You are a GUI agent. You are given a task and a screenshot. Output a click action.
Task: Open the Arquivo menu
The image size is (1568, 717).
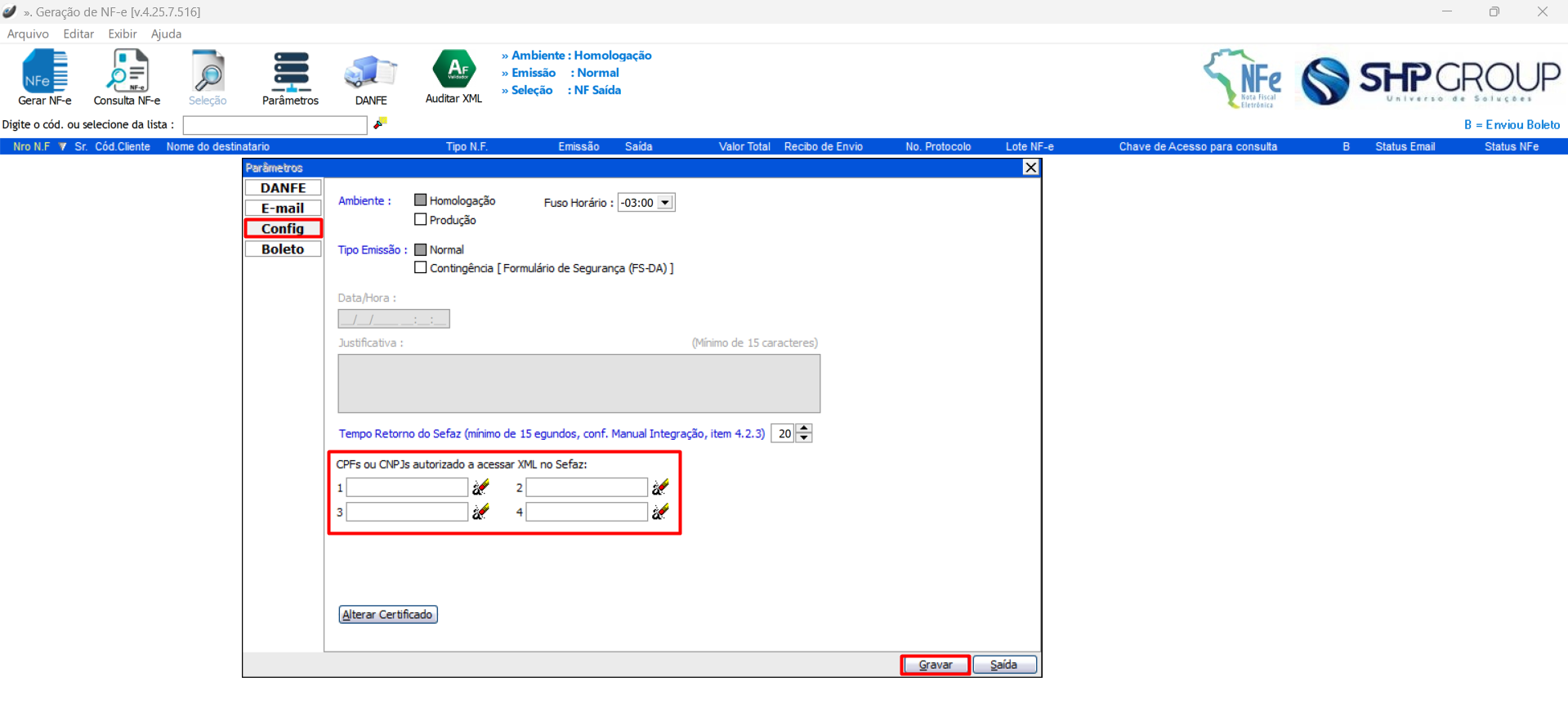click(28, 34)
